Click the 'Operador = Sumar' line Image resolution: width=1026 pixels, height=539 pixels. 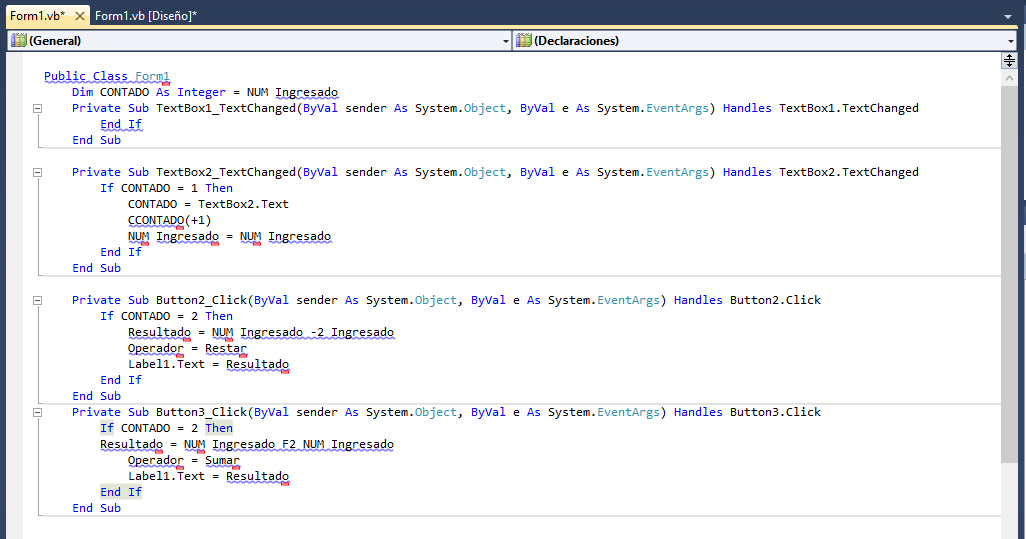click(184, 461)
